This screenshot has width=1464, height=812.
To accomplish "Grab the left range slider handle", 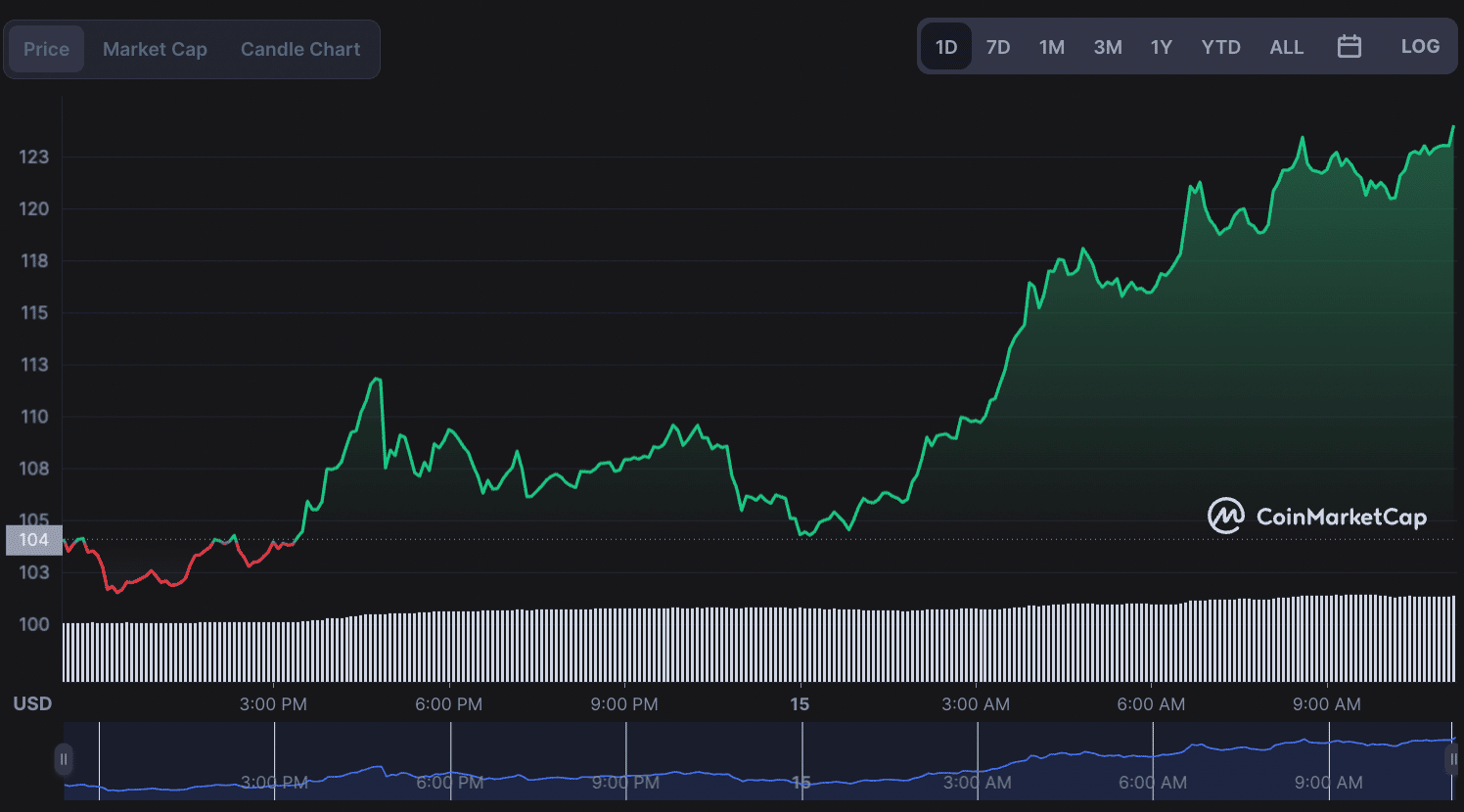I will click(x=64, y=759).
